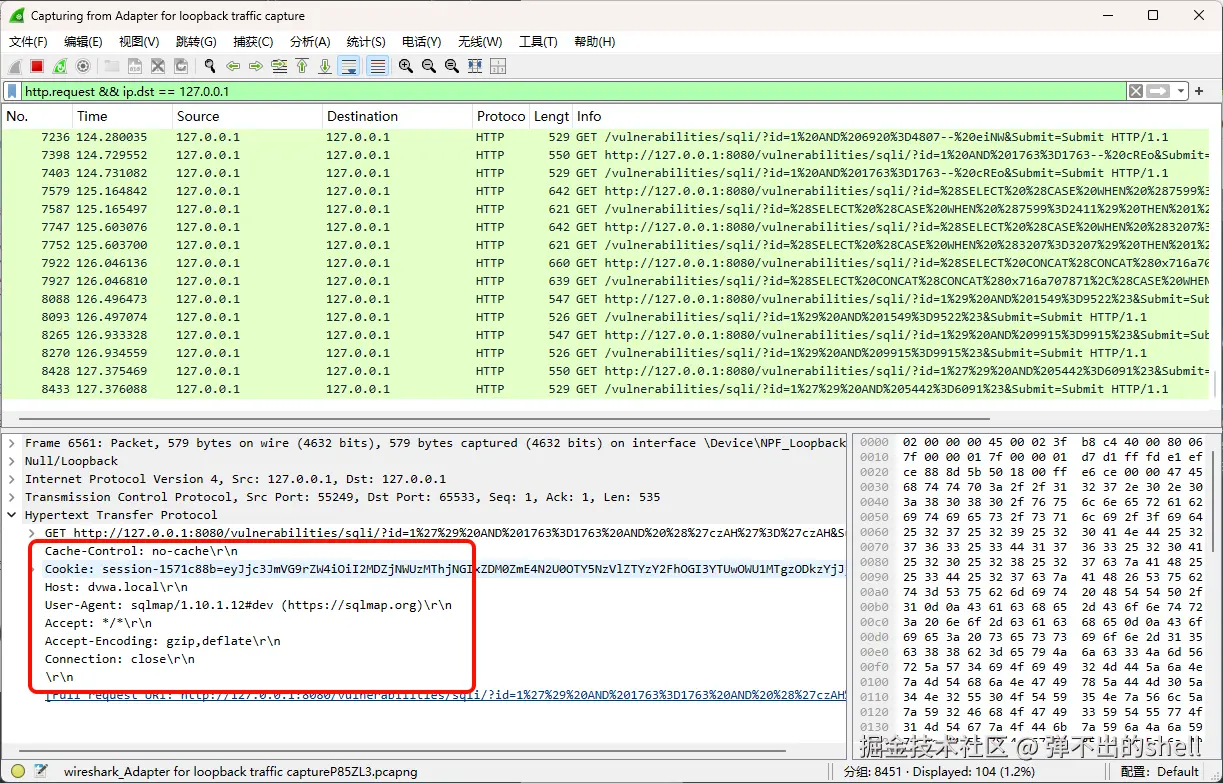This screenshot has width=1223, height=783.
Task: Expand Internet Protocol Version 4 node
Action: 12,479
